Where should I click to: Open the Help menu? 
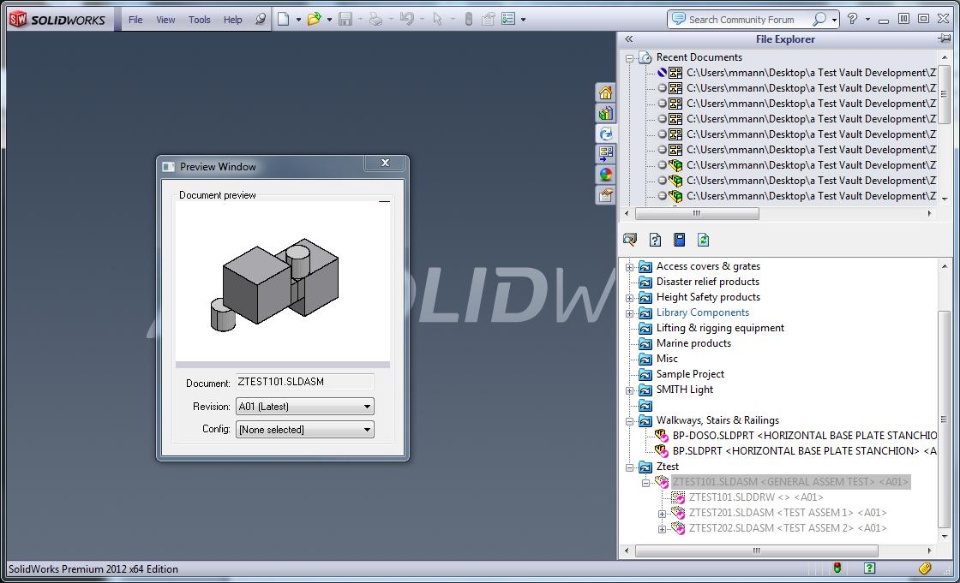click(x=233, y=20)
